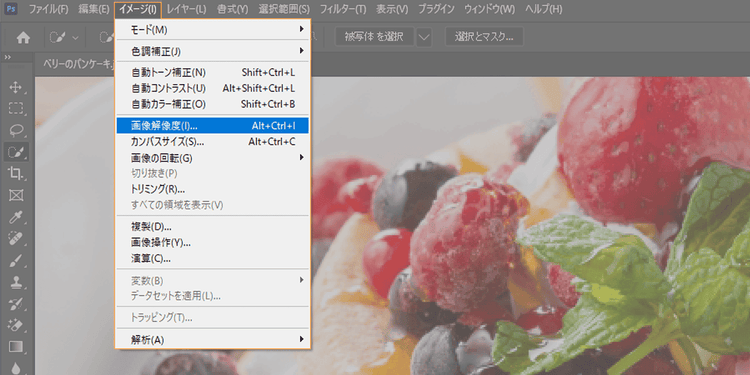
Task: Choose 演算(C)... menu item
Action: (213, 259)
